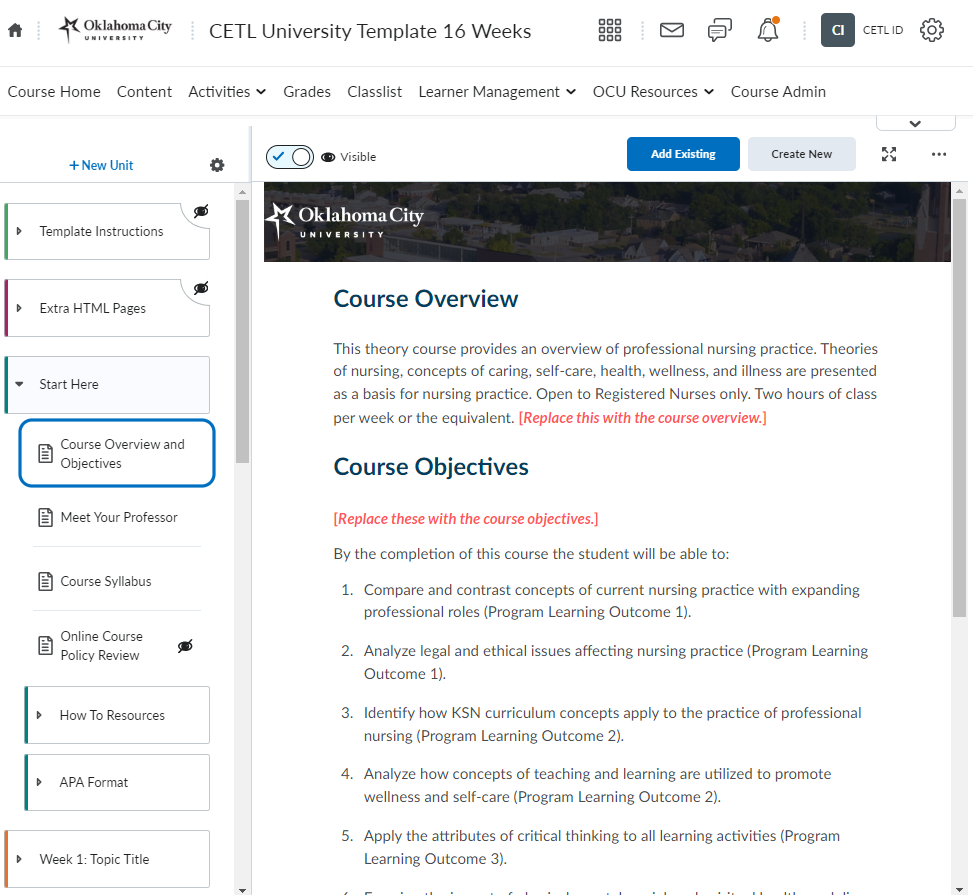
Task: Click the Create New button
Action: (801, 154)
